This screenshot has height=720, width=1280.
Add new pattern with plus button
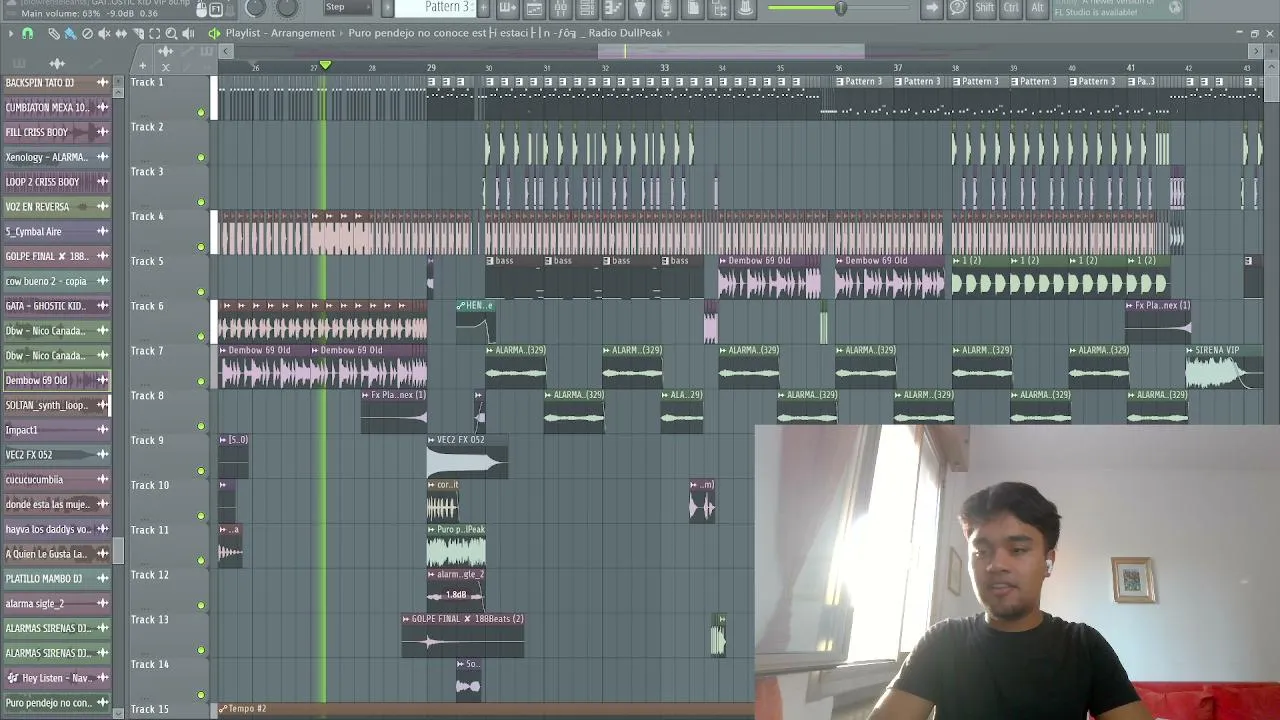point(483,8)
